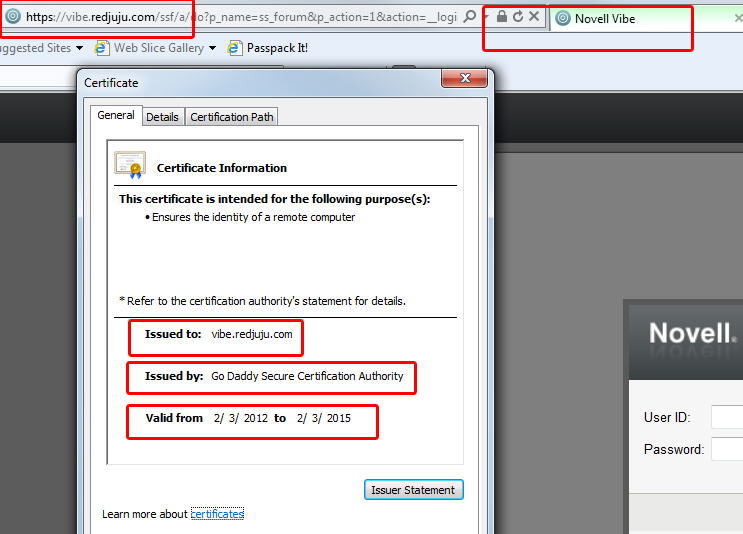Expand the Web Slice Gallery dropdown arrow
The width and height of the screenshot is (743, 534).
click(x=212, y=48)
